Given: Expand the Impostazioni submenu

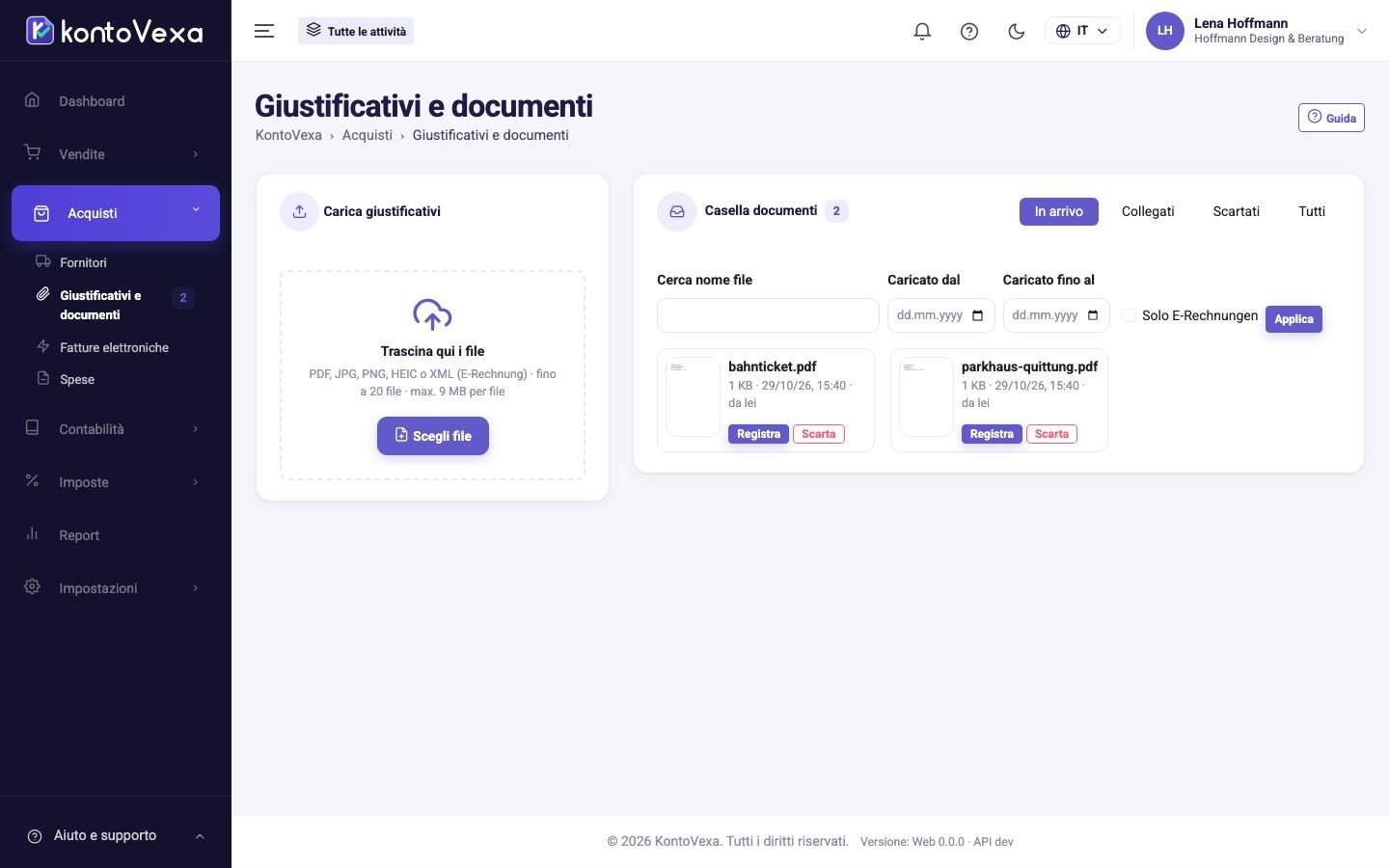Looking at the screenshot, I should click(196, 588).
